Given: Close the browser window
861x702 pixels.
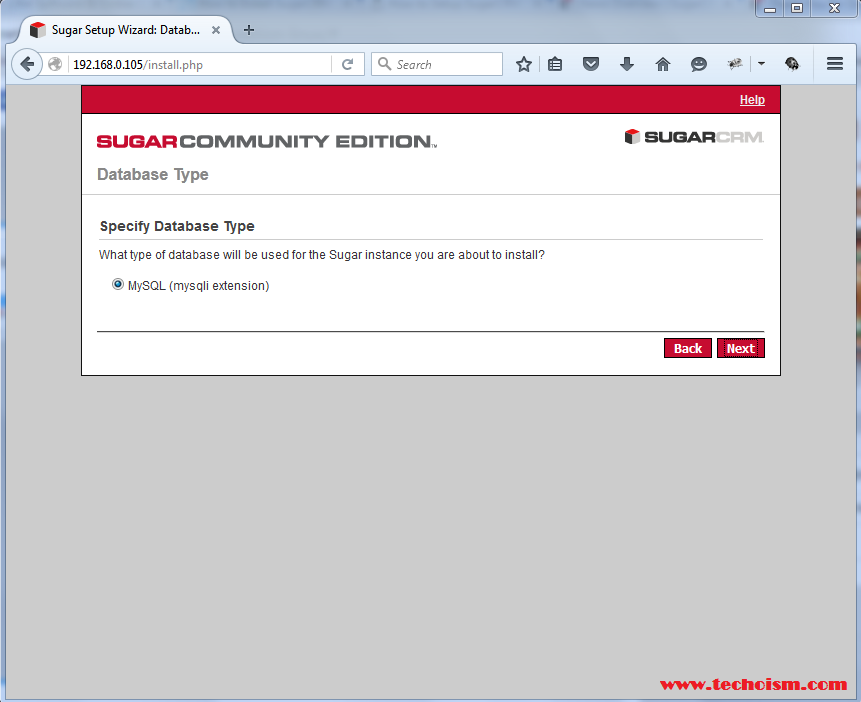Looking at the screenshot, I should tap(834, 8).
